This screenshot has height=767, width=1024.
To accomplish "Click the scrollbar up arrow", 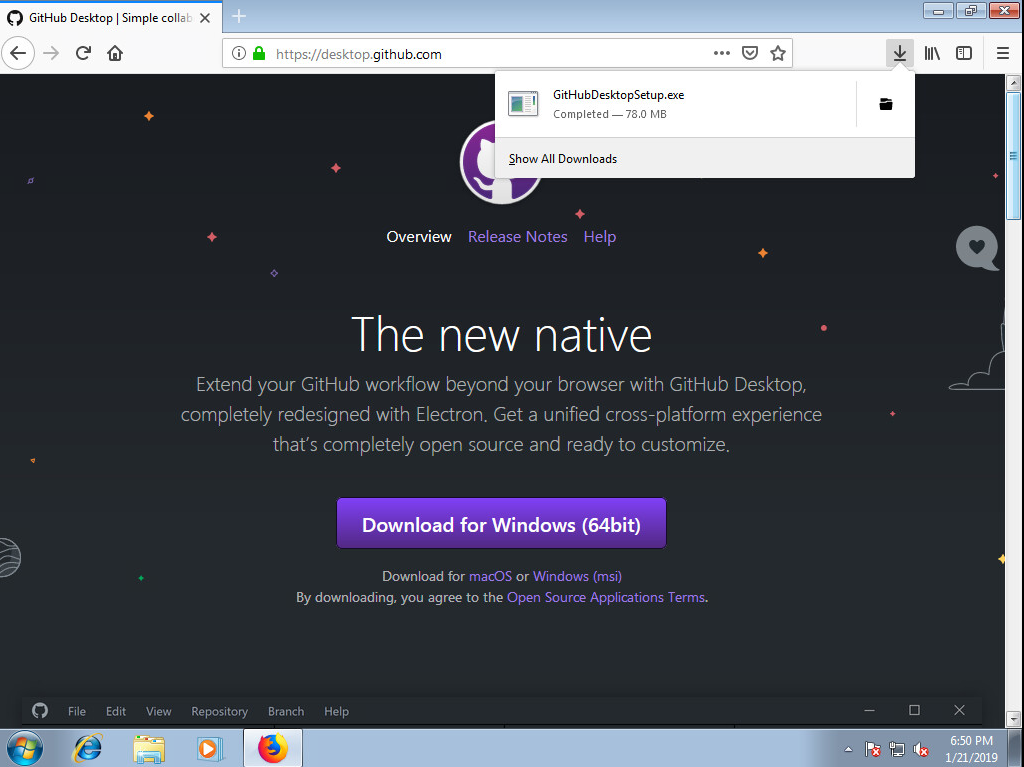I will pyautogui.click(x=1014, y=82).
